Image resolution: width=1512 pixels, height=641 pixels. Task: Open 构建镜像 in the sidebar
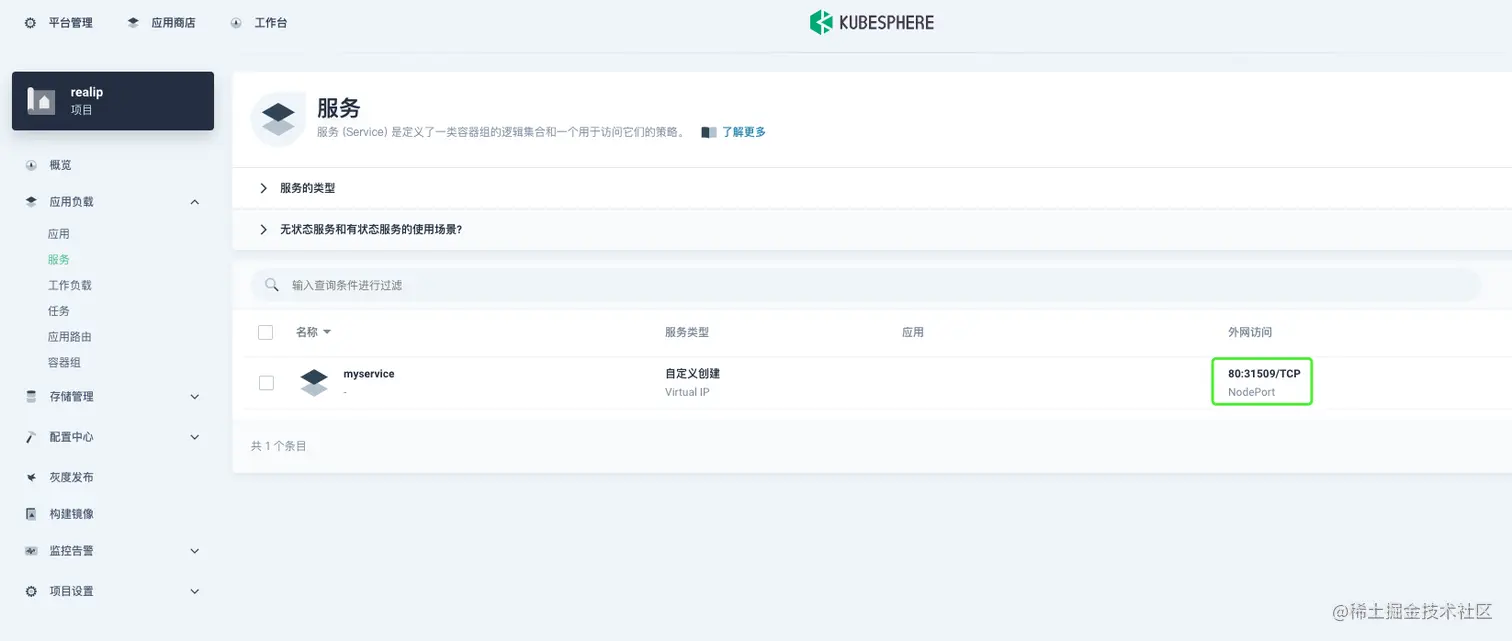coord(72,514)
